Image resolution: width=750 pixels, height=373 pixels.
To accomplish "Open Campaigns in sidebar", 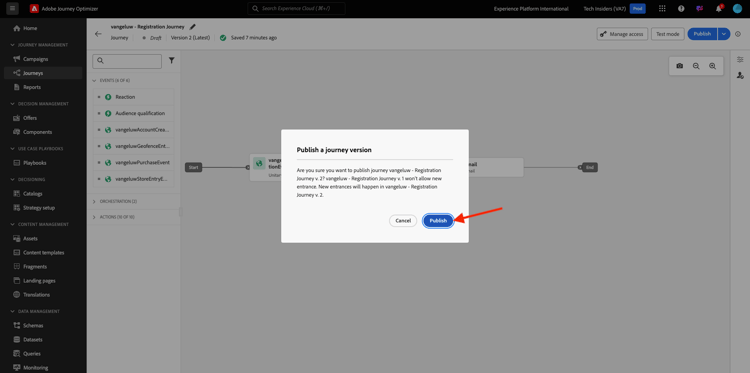I will click(x=35, y=59).
